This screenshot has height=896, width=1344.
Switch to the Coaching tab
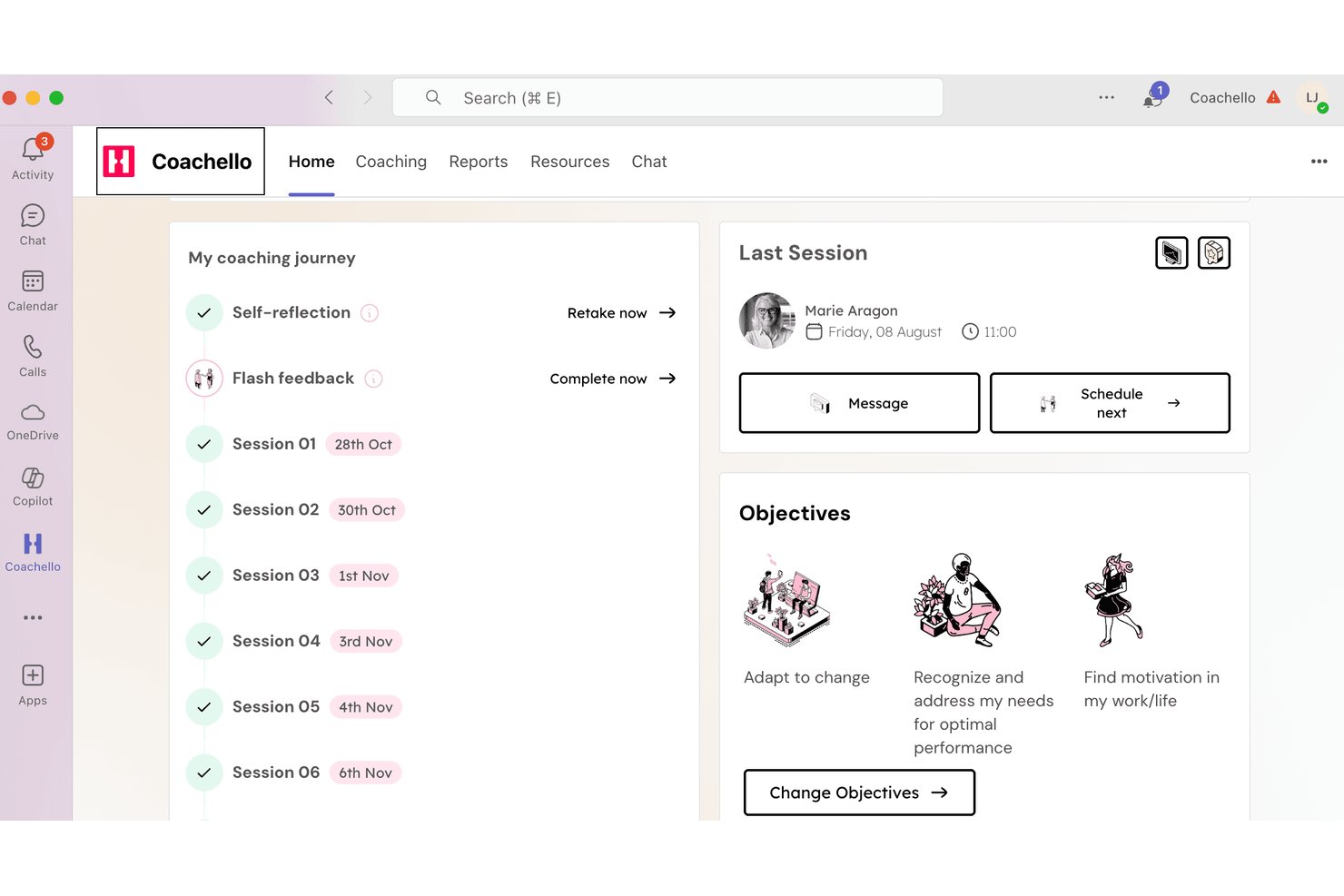[x=391, y=162]
